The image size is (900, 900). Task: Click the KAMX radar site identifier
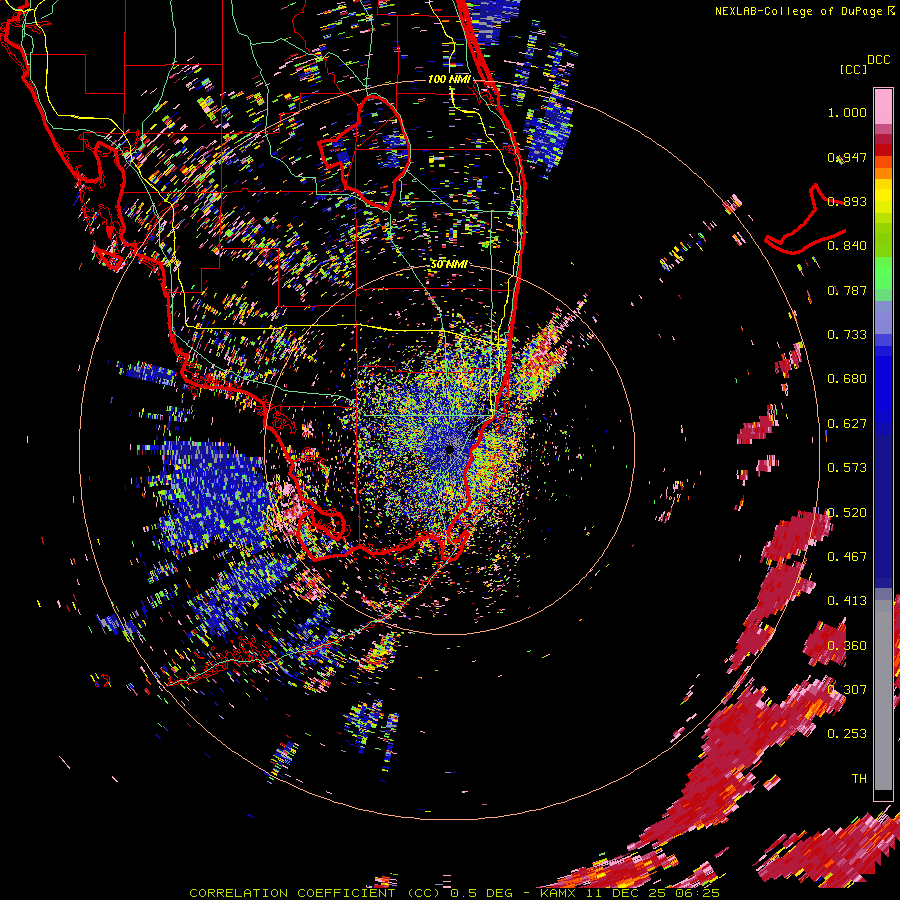[557, 893]
